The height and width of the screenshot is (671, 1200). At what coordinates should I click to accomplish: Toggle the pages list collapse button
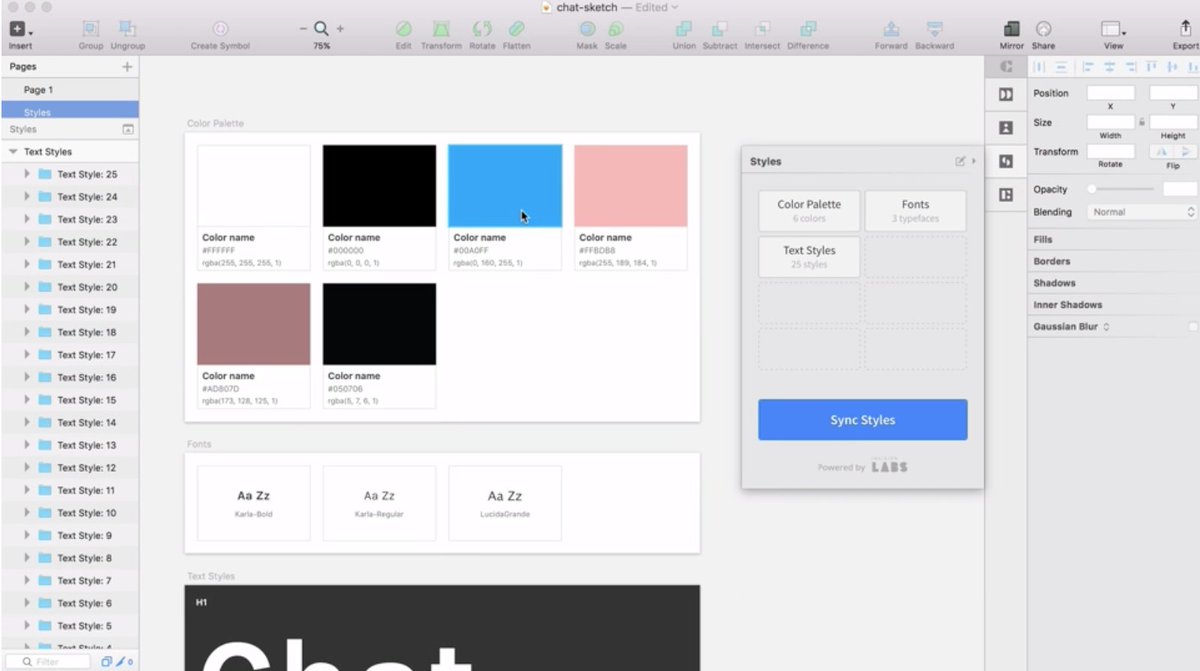tap(127, 130)
